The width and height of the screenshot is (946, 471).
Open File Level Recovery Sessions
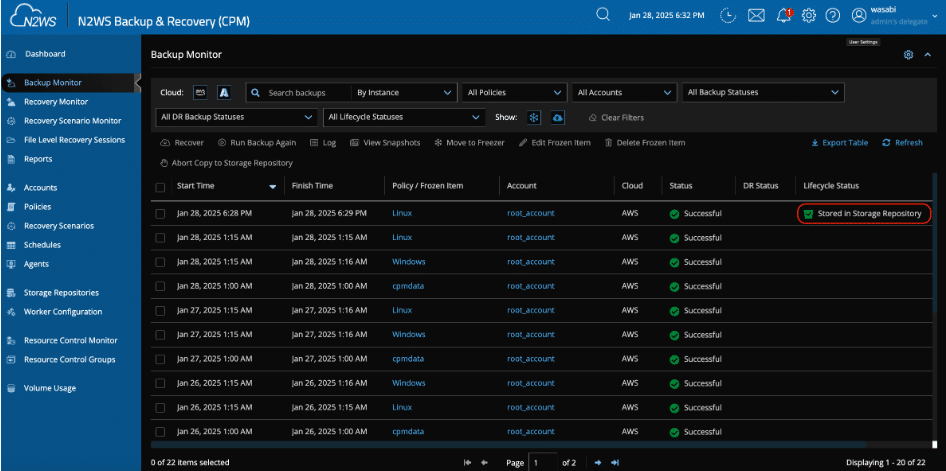(74, 140)
